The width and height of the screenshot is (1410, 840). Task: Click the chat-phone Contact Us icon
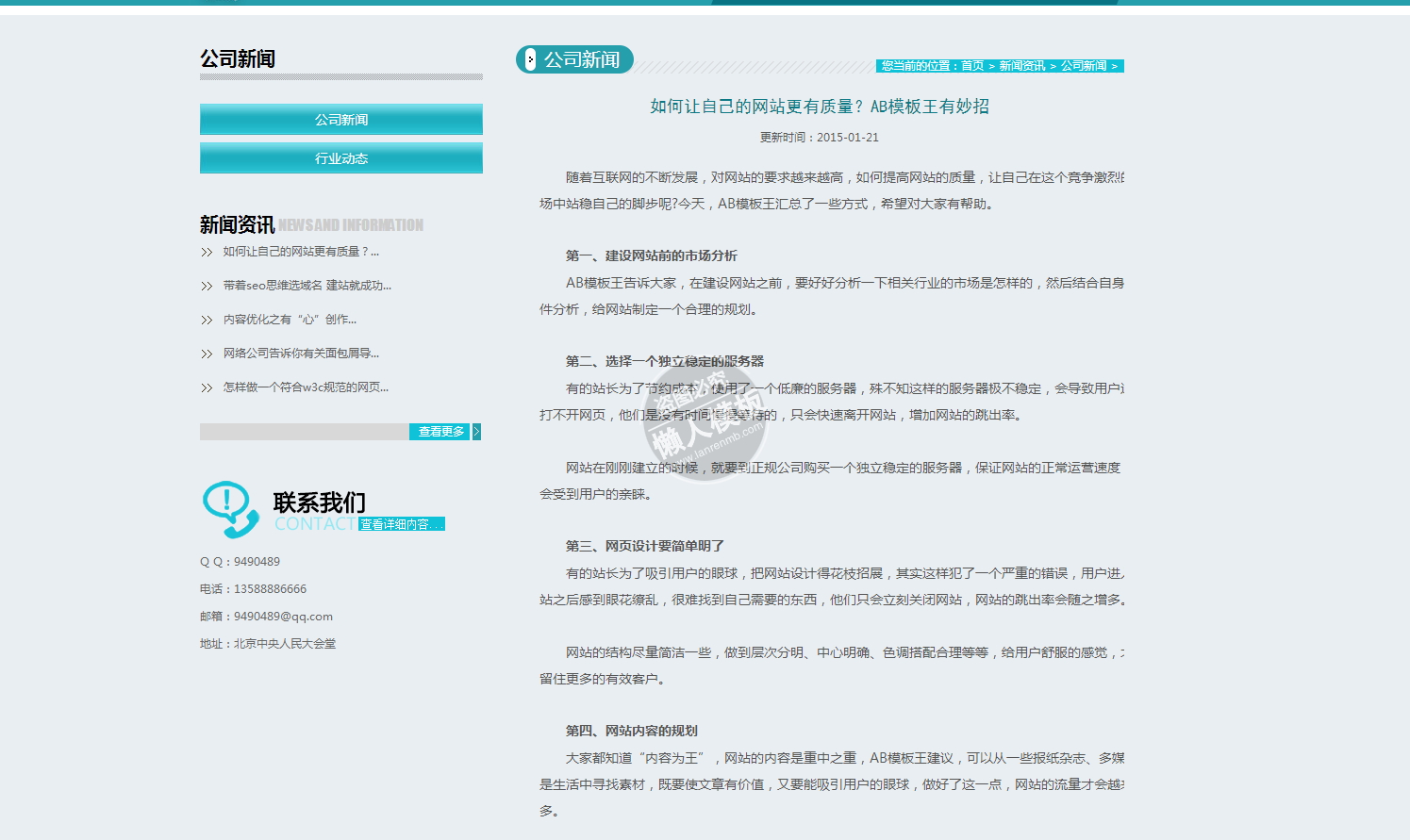click(x=230, y=509)
